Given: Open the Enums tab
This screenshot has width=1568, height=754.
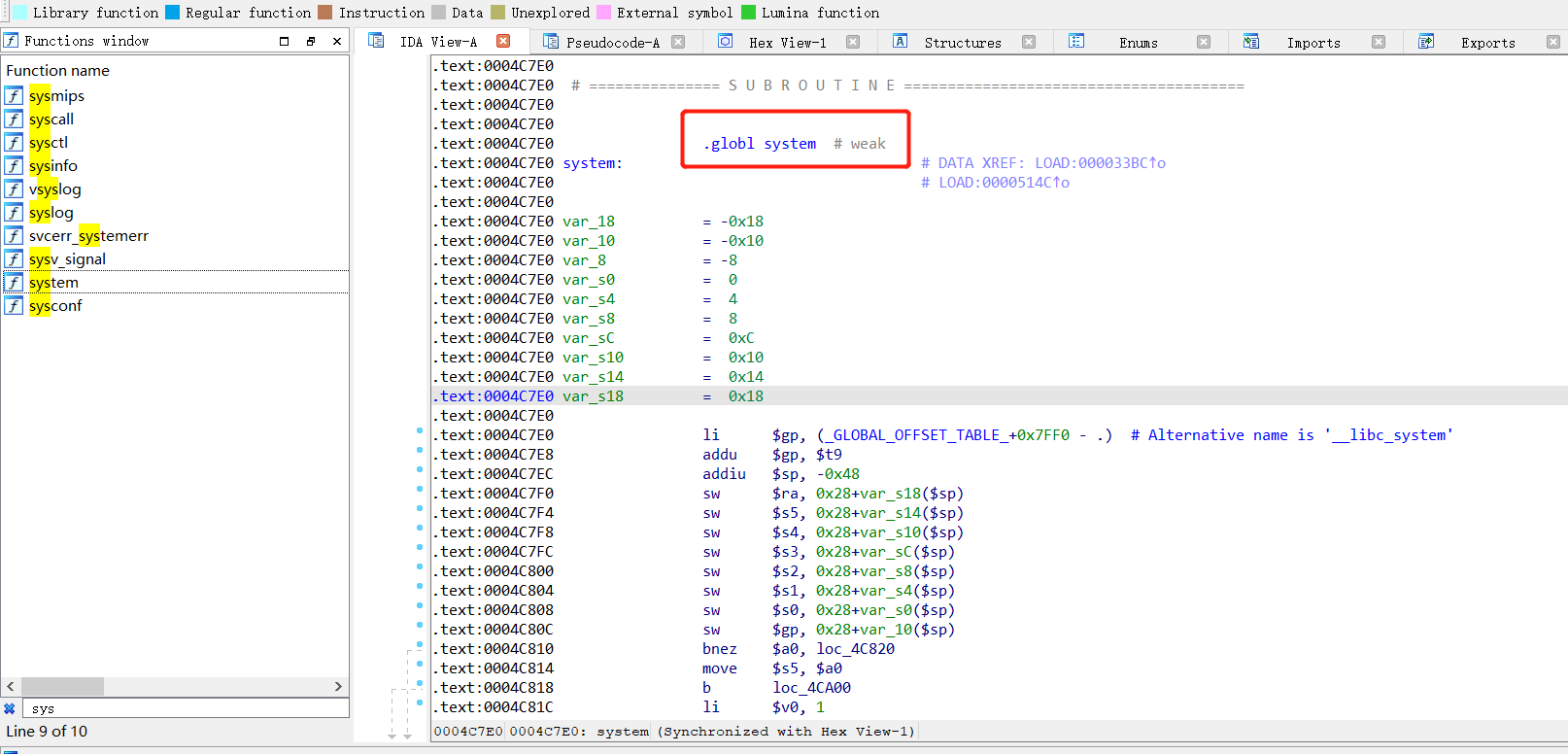Looking at the screenshot, I should [1139, 43].
